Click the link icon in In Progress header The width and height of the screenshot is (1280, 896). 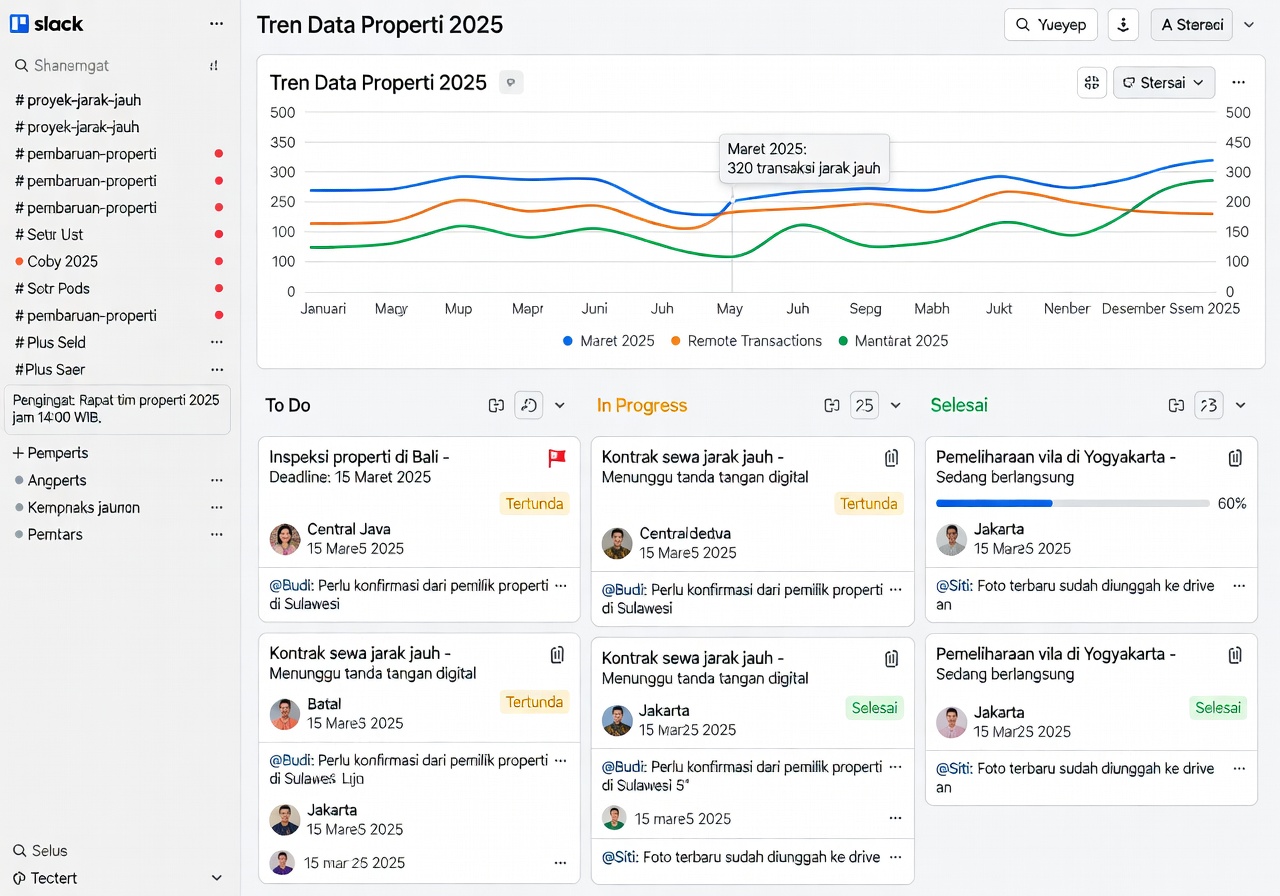(x=831, y=405)
